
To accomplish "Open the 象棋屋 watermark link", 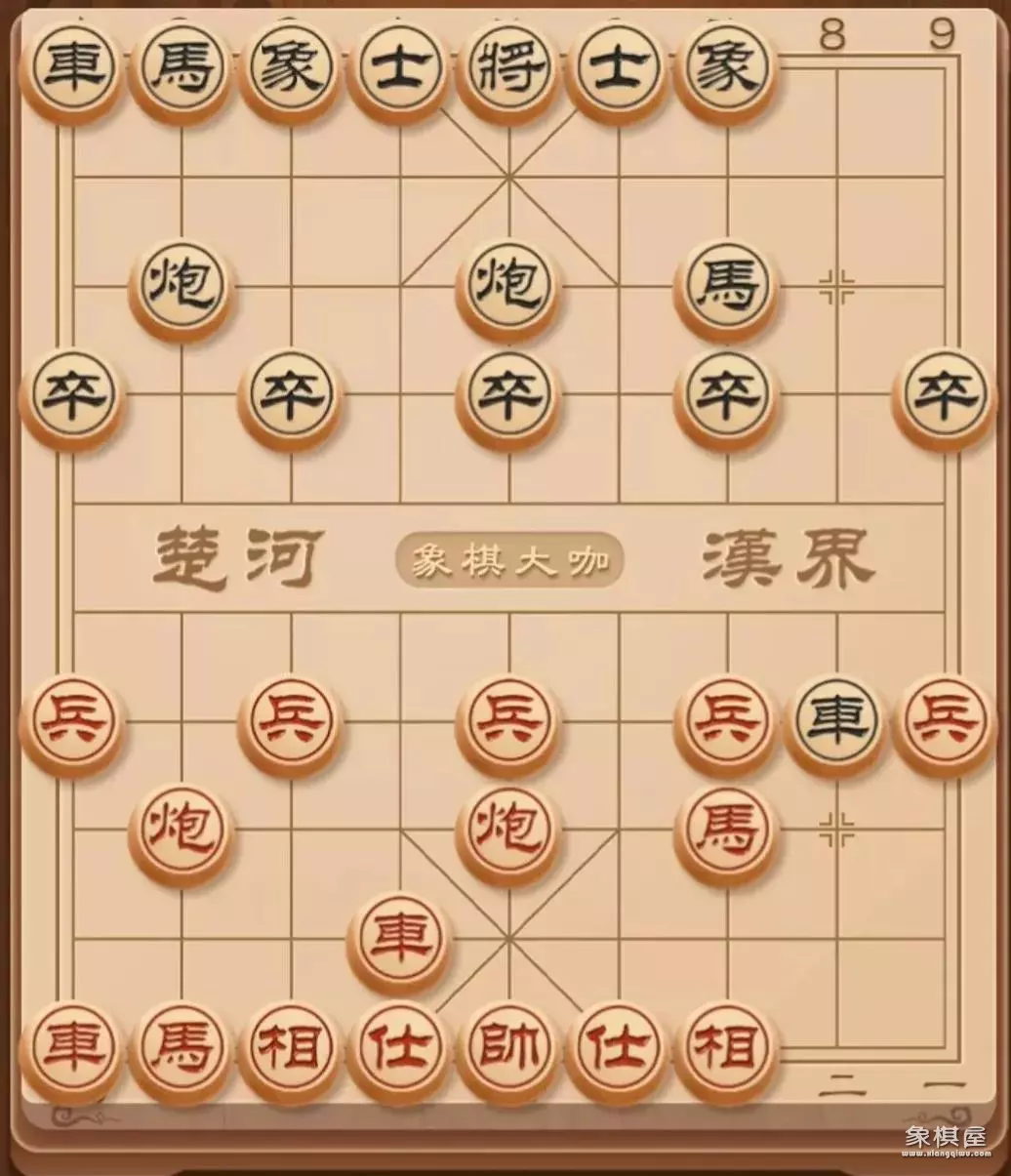I will (x=945, y=1141).
